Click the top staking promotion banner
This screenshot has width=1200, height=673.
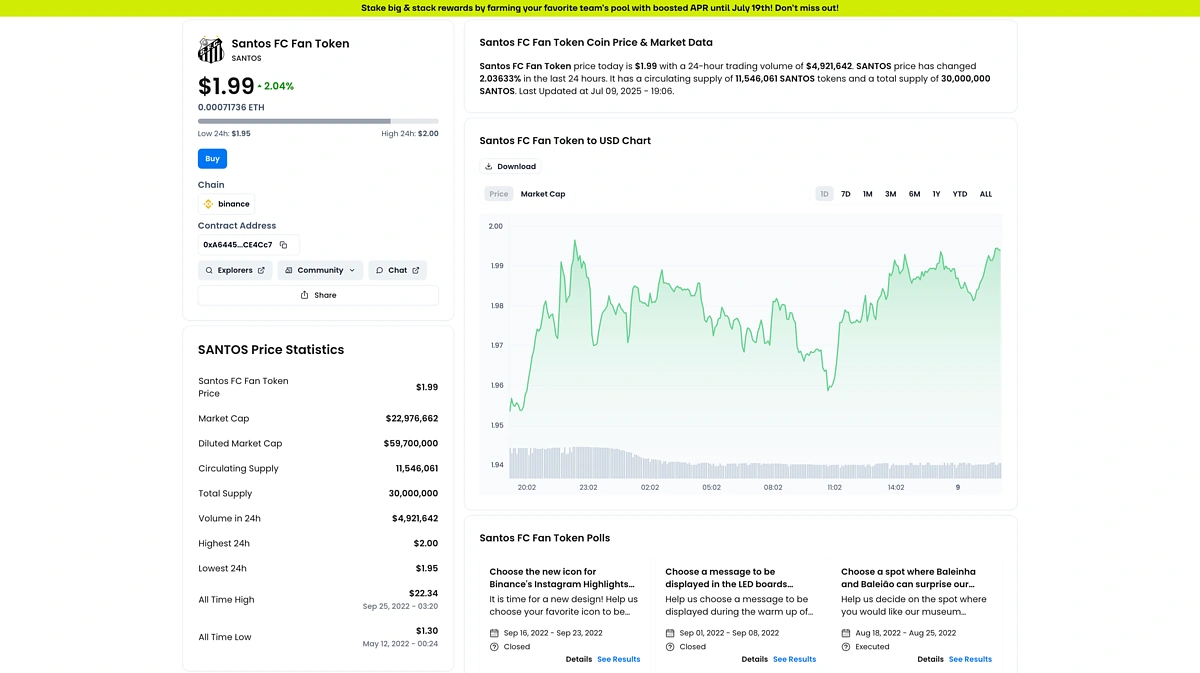point(600,8)
